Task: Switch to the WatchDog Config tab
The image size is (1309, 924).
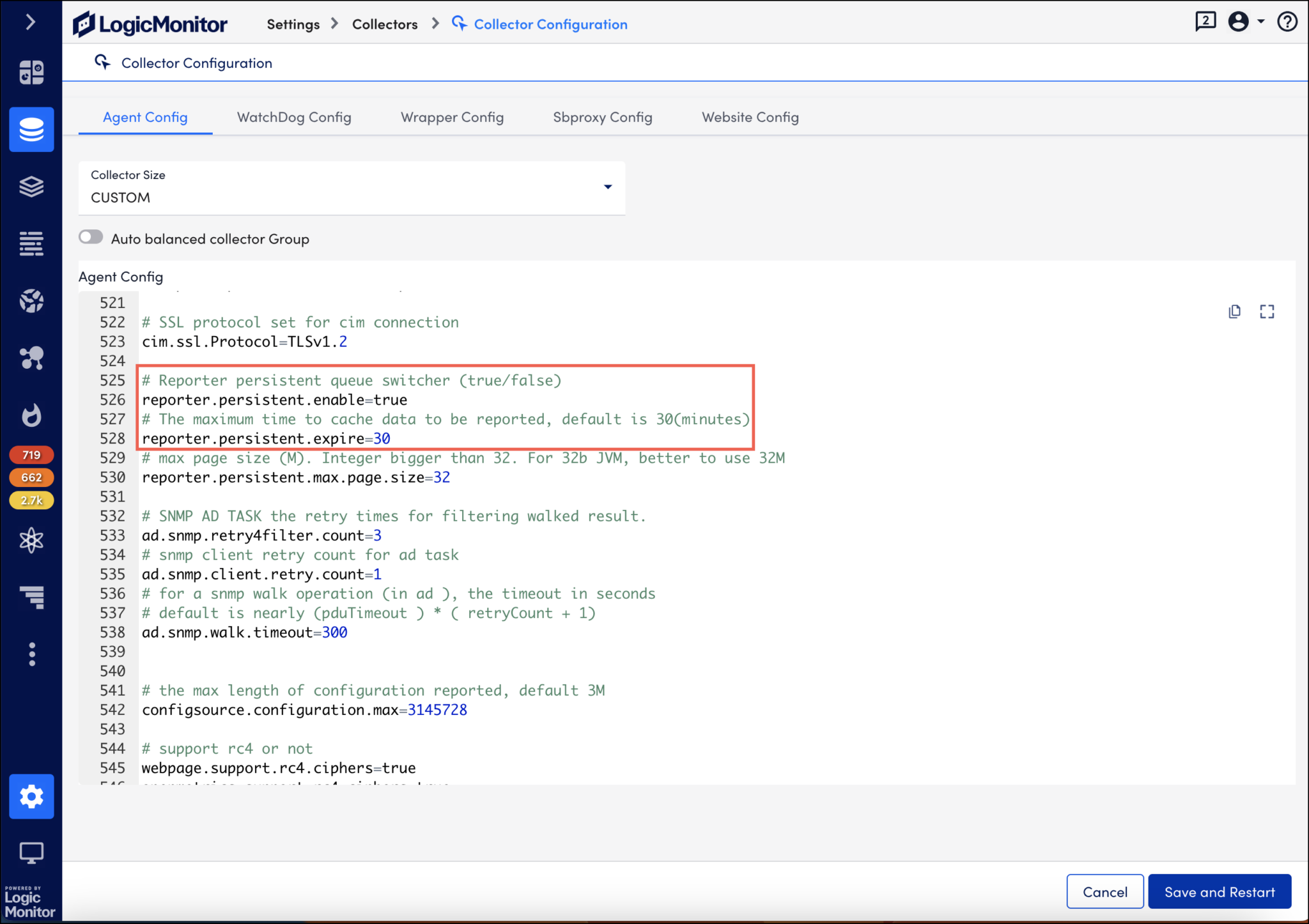Action: (x=293, y=117)
